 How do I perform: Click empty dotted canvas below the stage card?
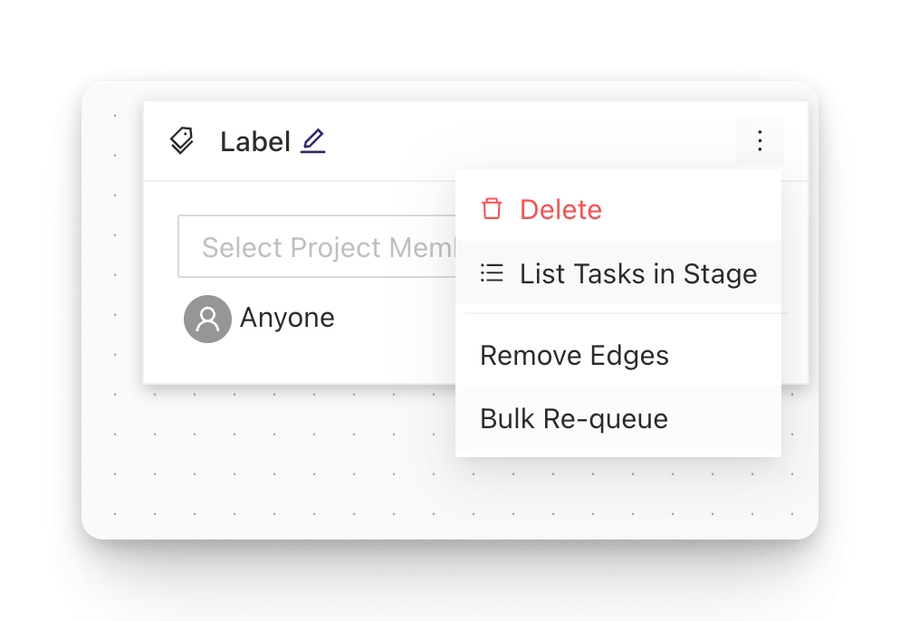300,460
